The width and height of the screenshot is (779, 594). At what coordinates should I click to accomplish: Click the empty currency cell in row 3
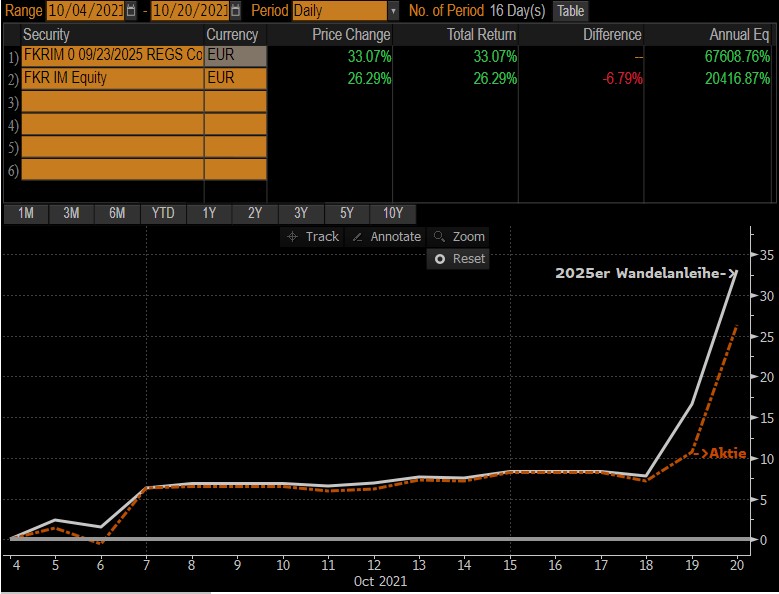pyautogui.click(x=235, y=102)
